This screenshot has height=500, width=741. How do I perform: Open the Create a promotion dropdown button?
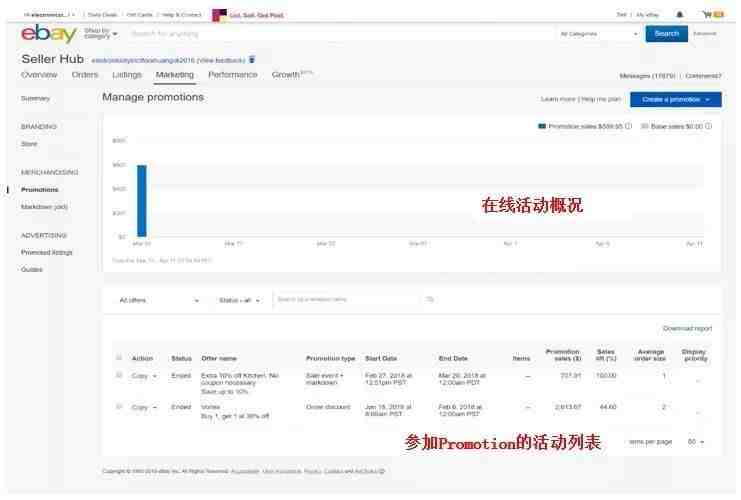[675, 100]
